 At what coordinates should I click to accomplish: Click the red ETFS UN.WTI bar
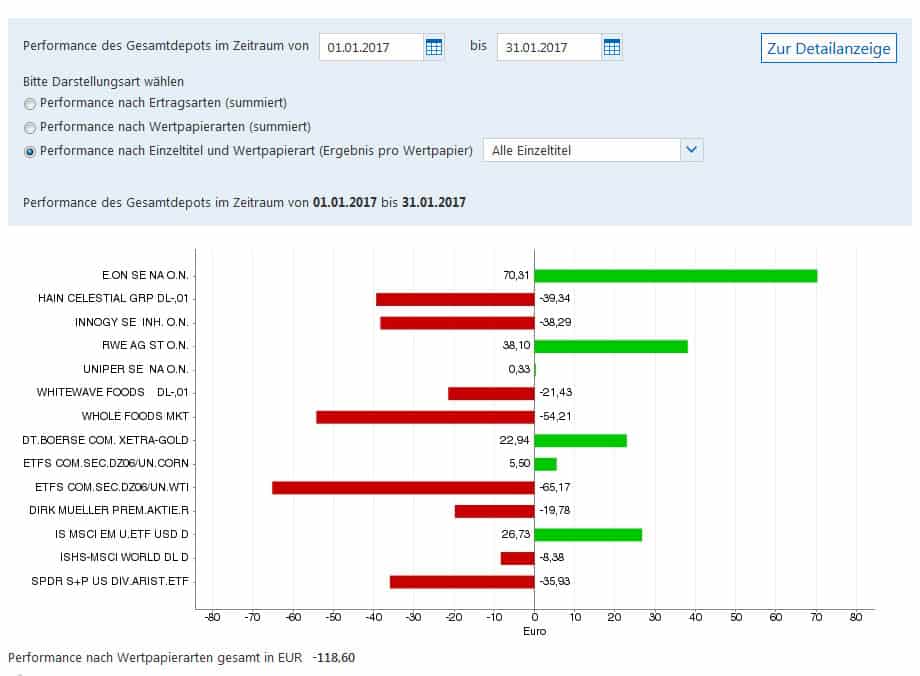404,488
